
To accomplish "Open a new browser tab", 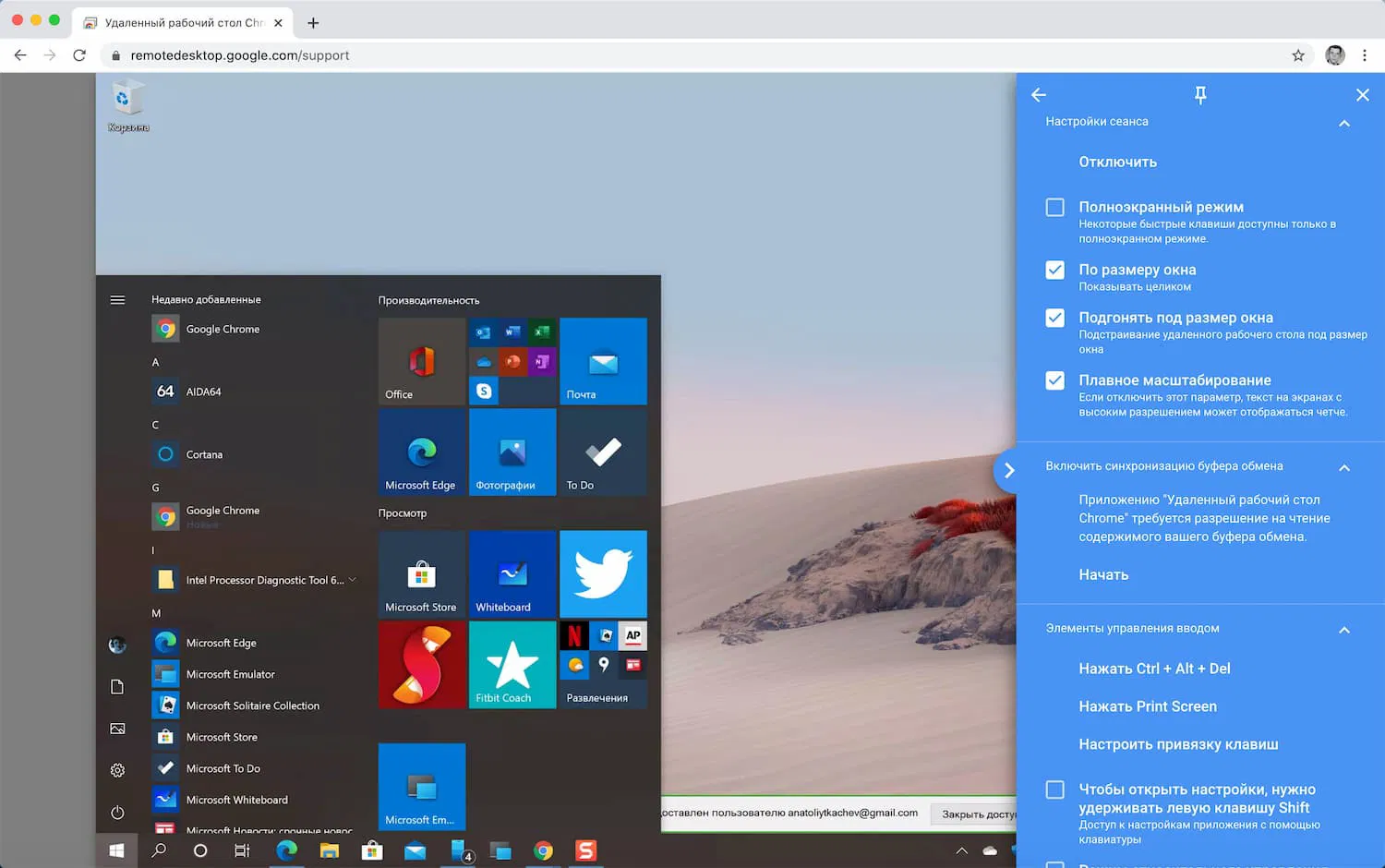I will (x=313, y=22).
